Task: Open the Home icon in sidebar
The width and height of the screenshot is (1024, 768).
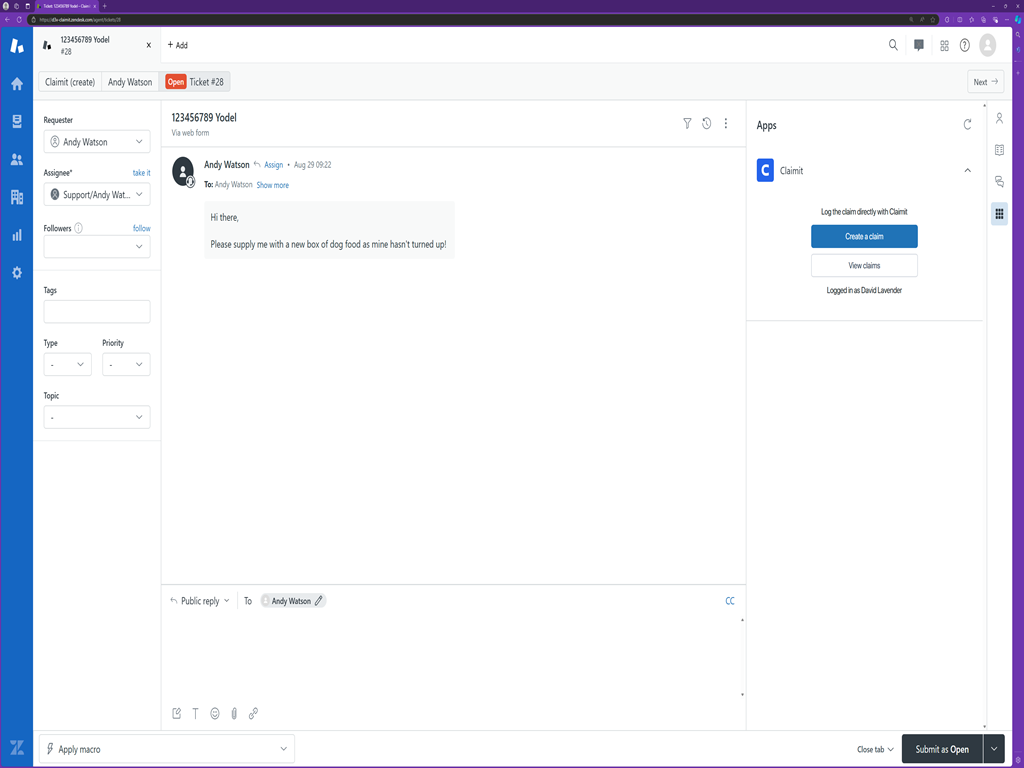Action: 16,84
